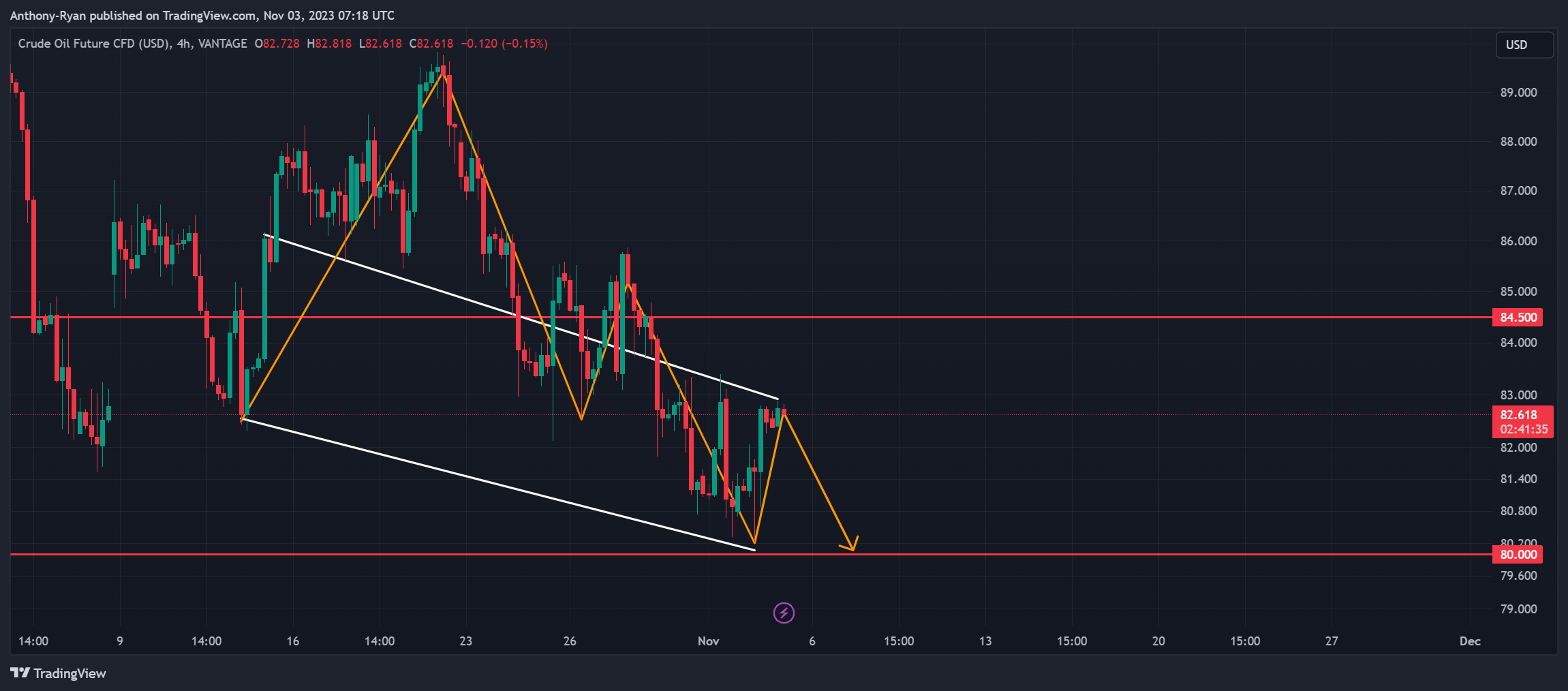Click the Close value C82.618

[x=431, y=44]
